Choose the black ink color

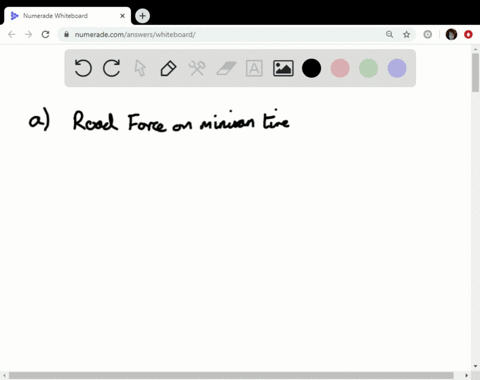[x=311, y=68]
